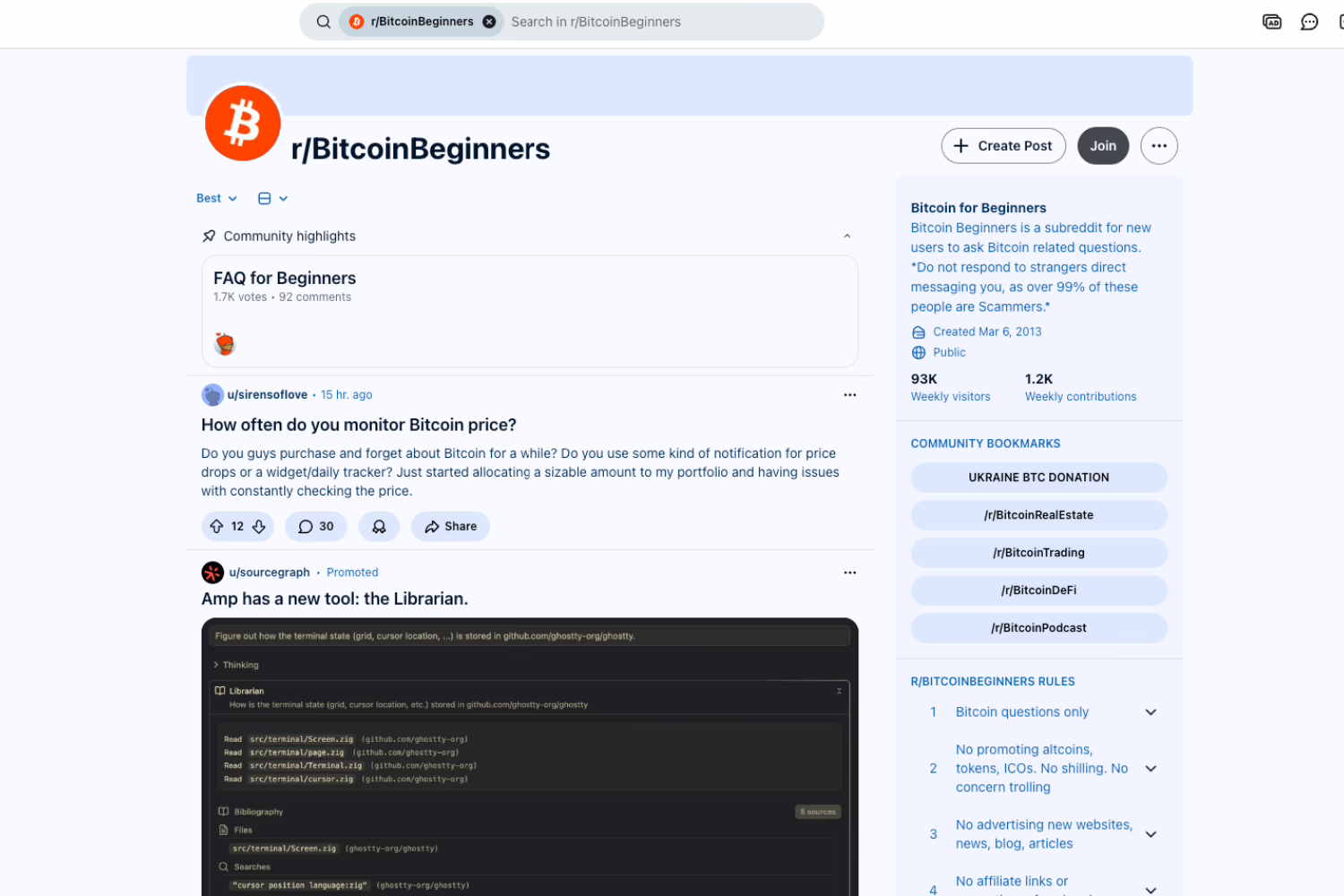Go to the /r/BitcoinTrading bookmark
The image size is (1344, 896).
point(1038,553)
